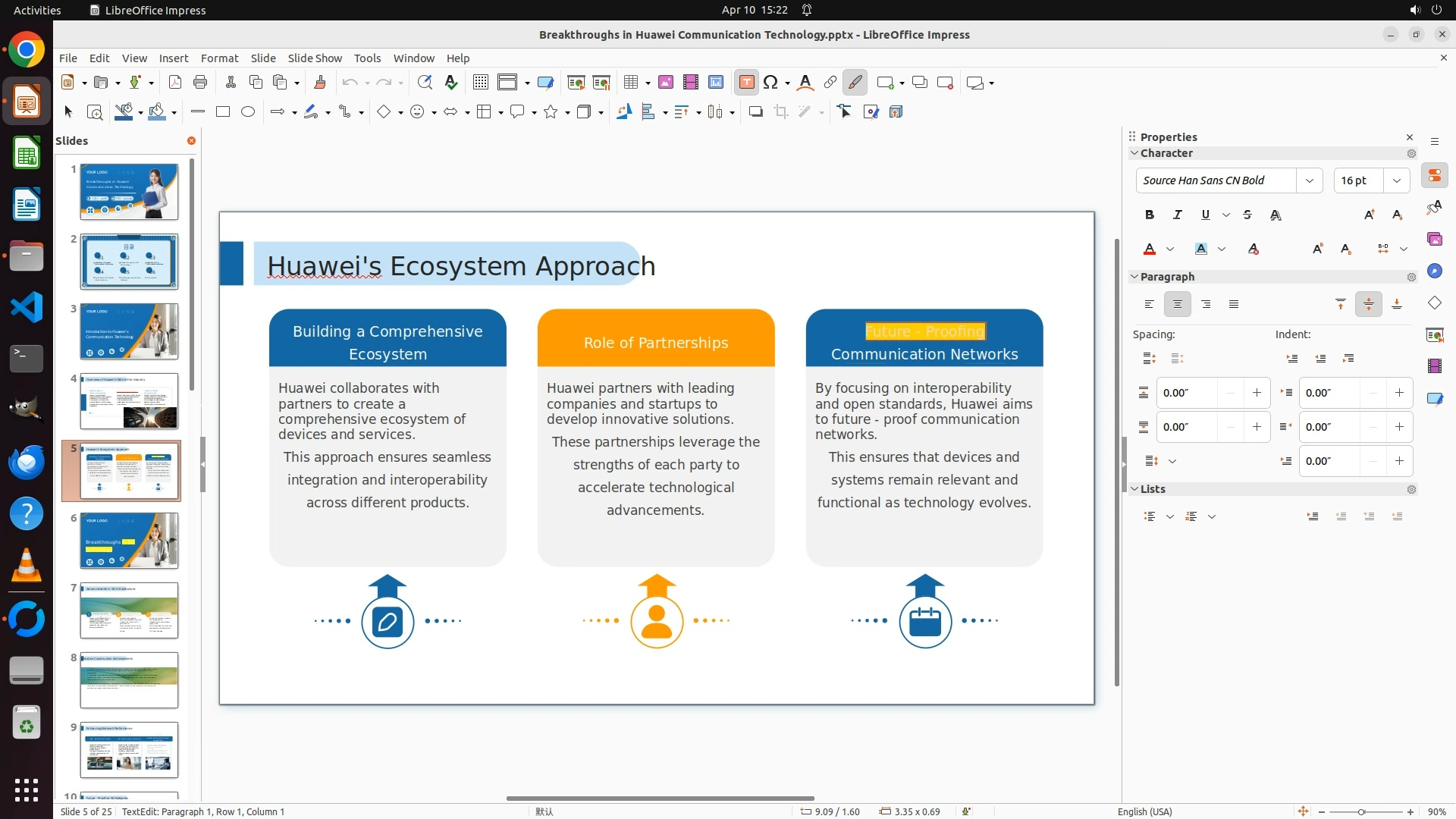1456x819 pixels.
Task: Insert a special character (Omega icon)
Action: (x=770, y=83)
